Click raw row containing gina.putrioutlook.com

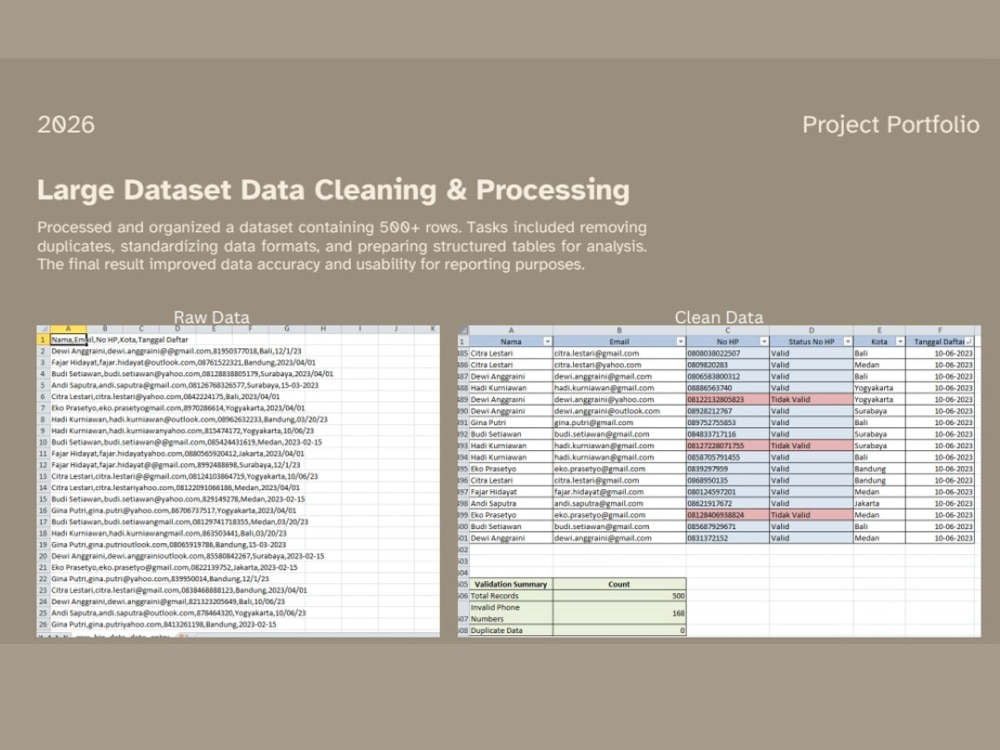tap(168, 545)
